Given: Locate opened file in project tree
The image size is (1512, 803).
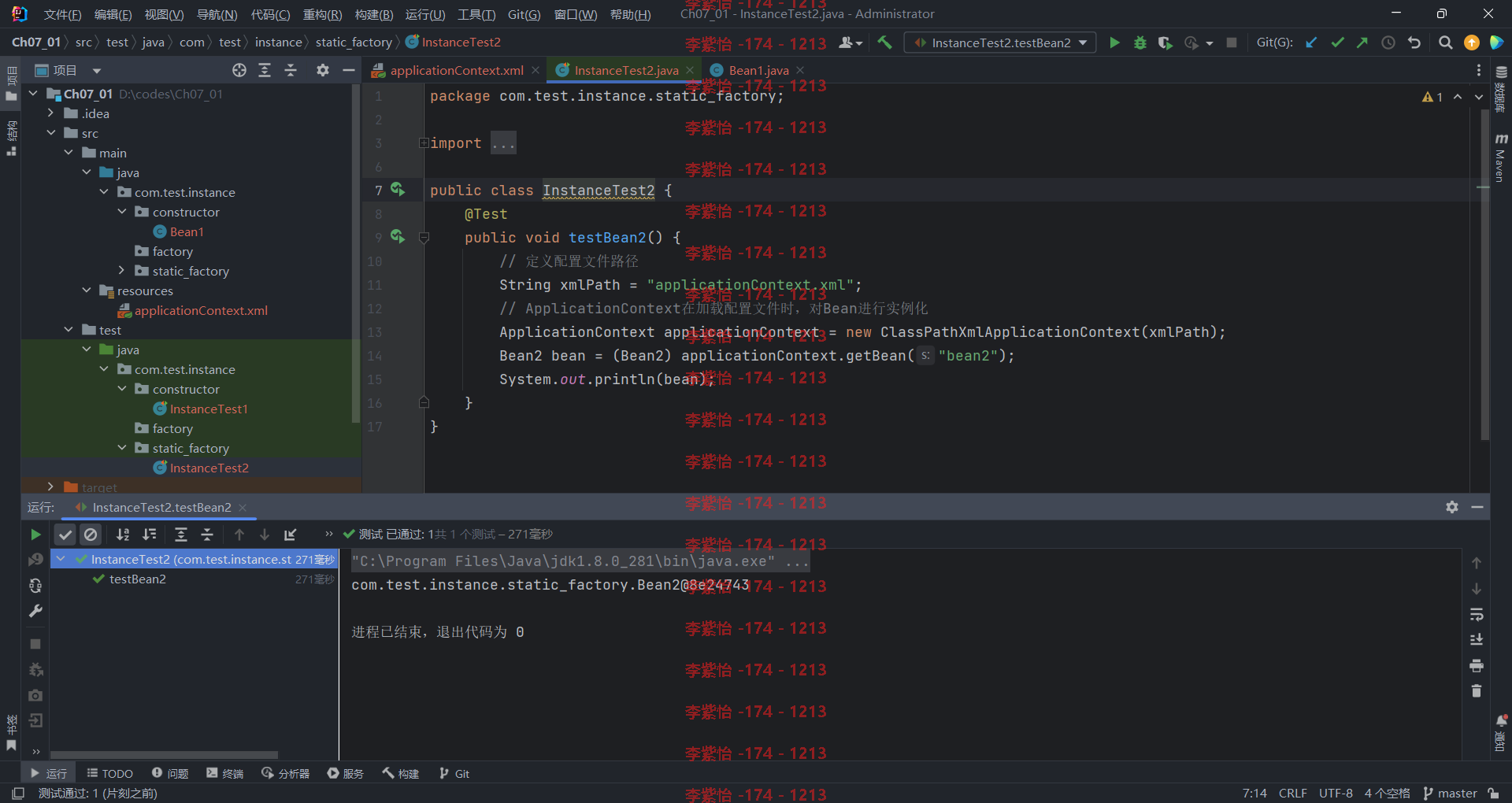Looking at the screenshot, I should (x=239, y=70).
